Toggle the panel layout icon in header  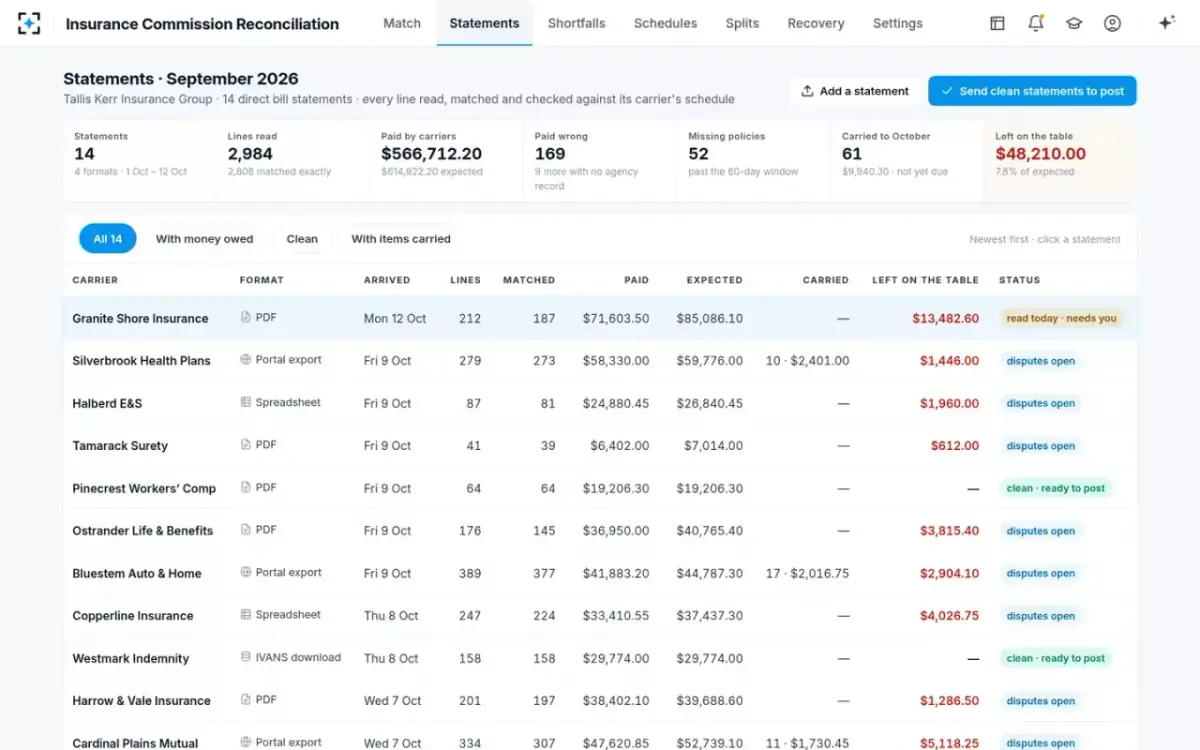coord(997,23)
